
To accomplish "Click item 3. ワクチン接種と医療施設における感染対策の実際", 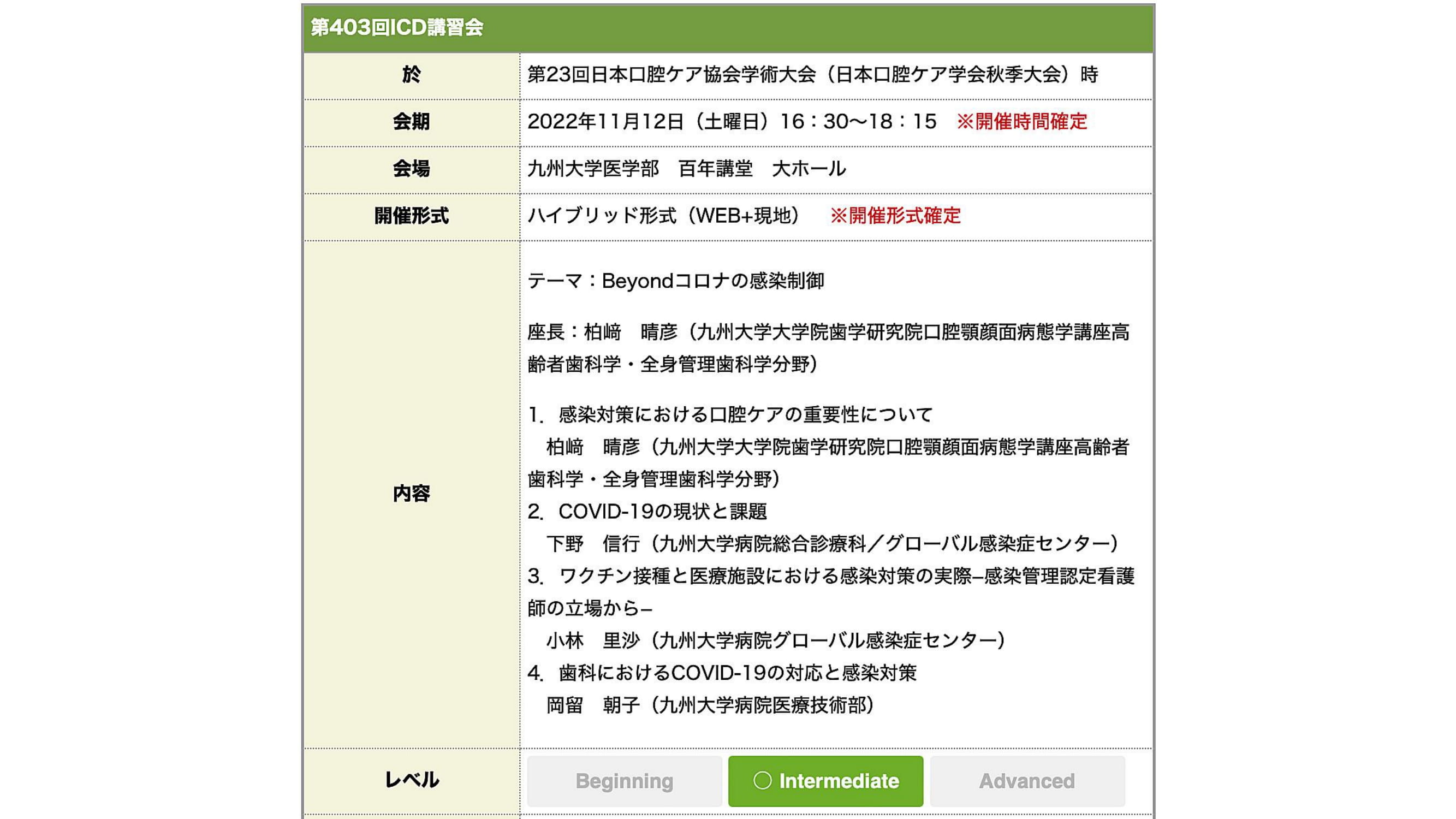I will point(750,576).
